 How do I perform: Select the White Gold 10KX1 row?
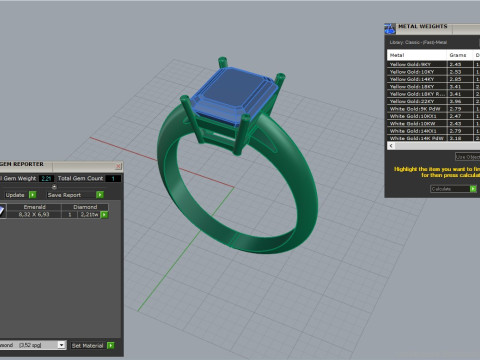pyautogui.click(x=433, y=116)
